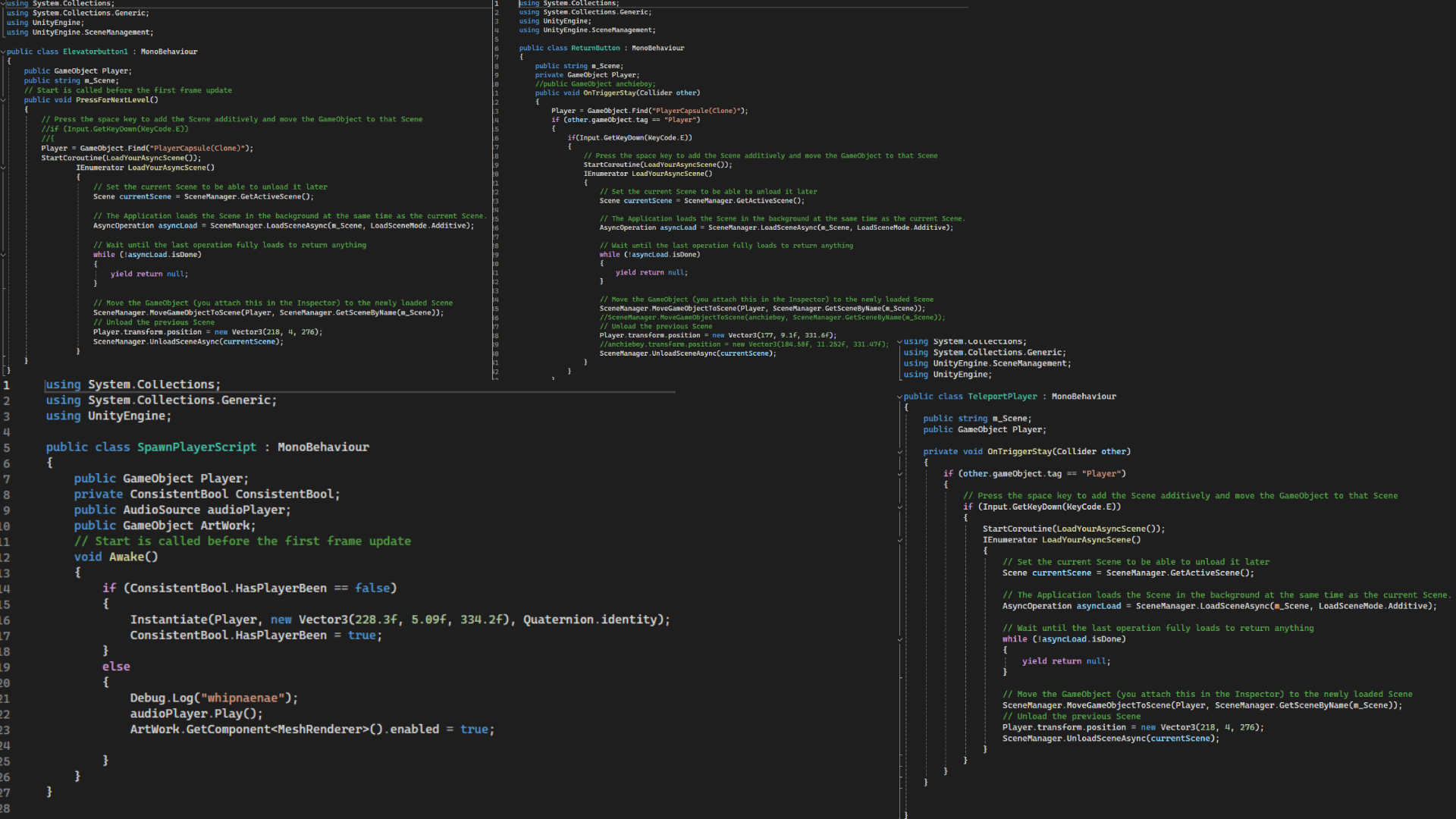Click 'using UnityEngine.SceneManagement;' in TeleportPlayer file

987,364
